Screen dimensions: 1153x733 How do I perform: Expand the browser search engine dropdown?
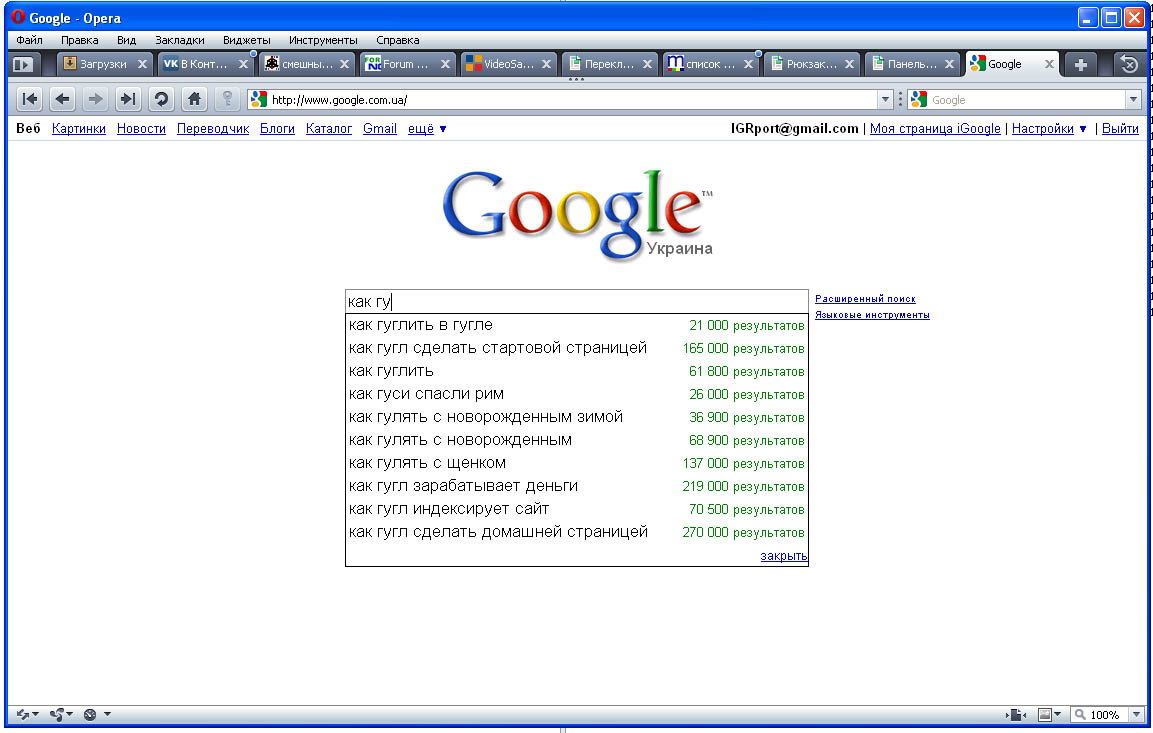click(1133, 99)
